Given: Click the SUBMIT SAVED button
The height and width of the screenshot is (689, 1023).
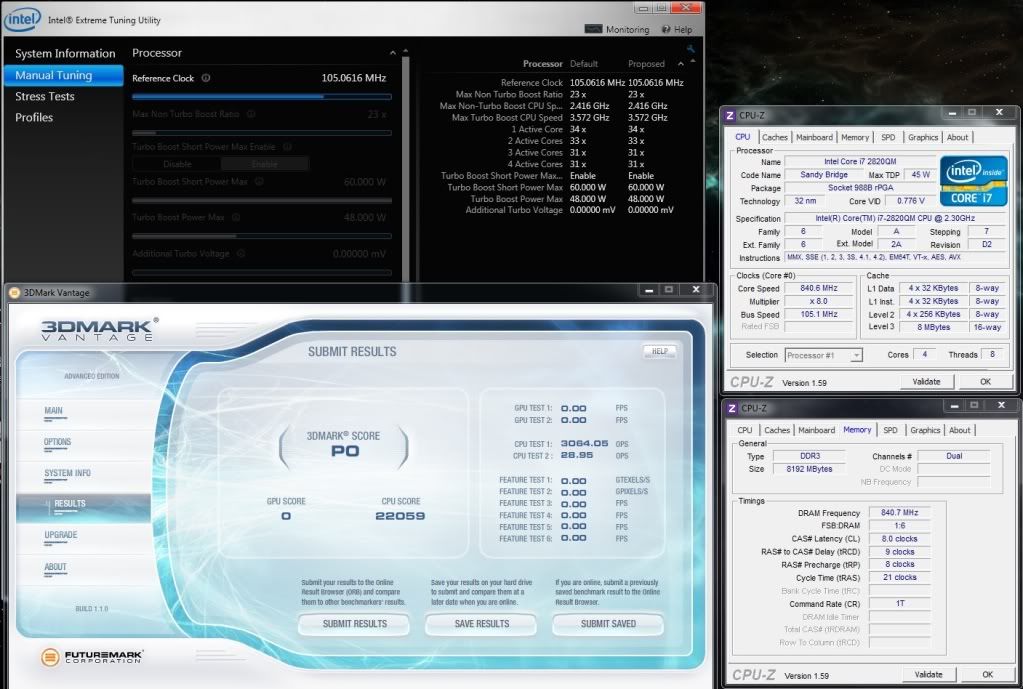Looking at the screenshot, I should pos(608,624).
